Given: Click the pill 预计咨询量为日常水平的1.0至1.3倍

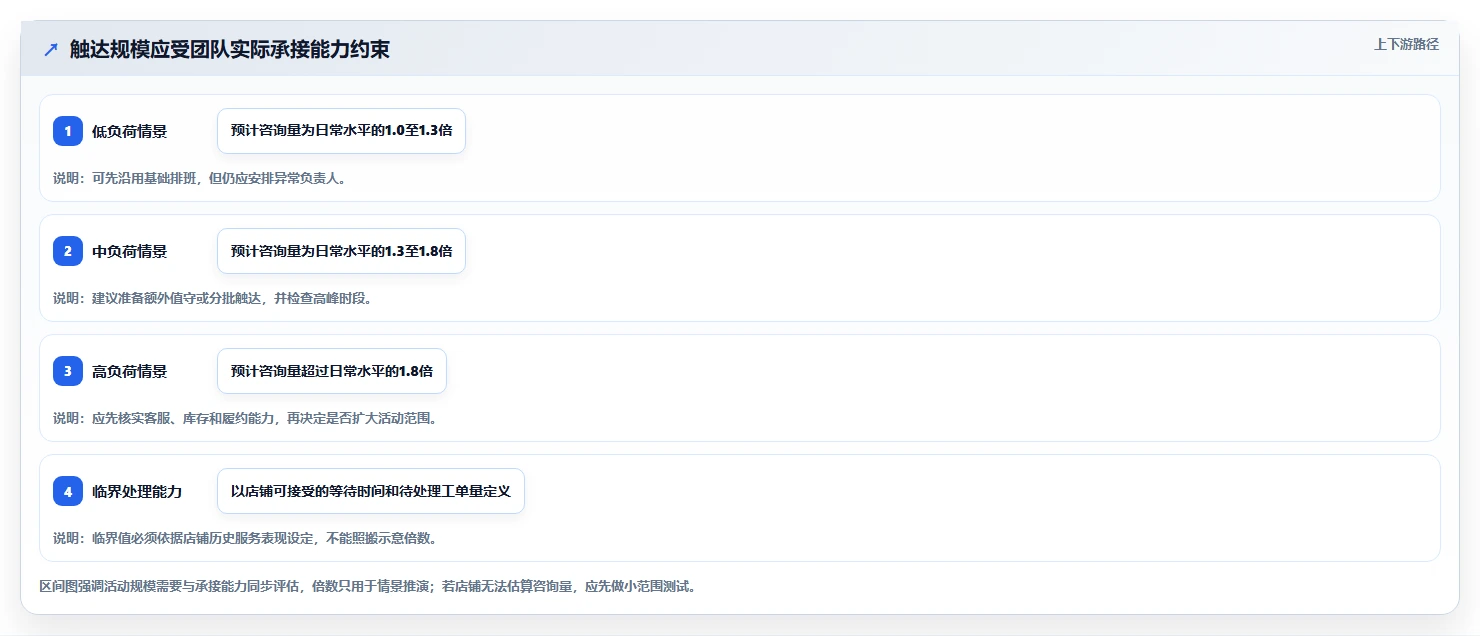Looking at the screenshot, I should (341, 131).
